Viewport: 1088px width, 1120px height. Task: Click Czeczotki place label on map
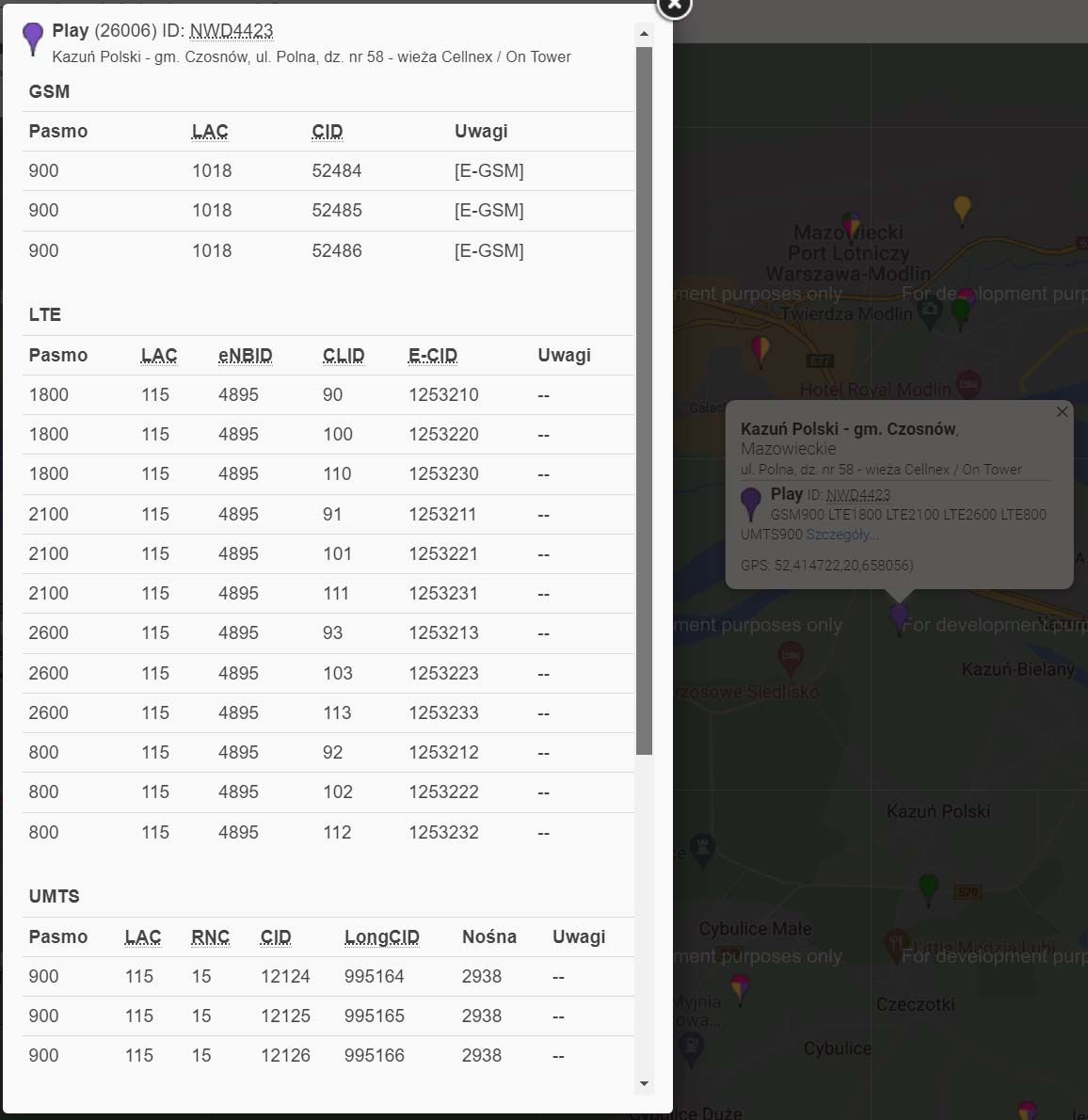[x=915, y=1005]
